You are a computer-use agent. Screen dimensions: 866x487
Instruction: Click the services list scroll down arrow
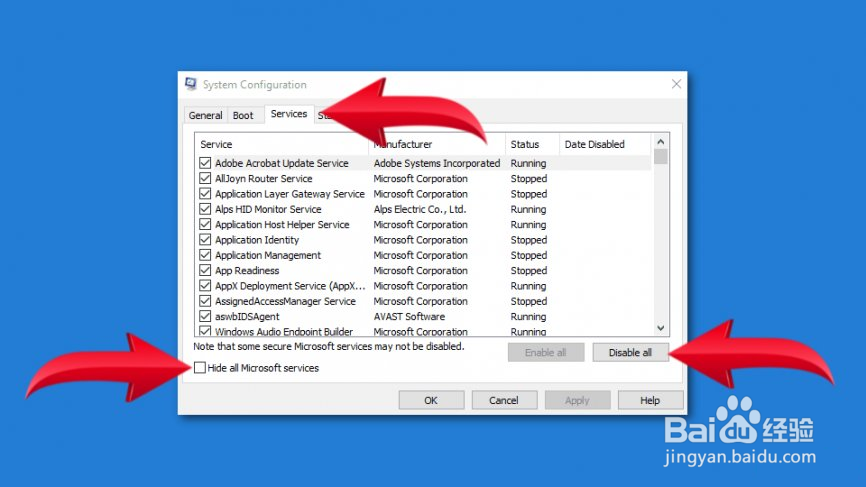coord(661,328)
